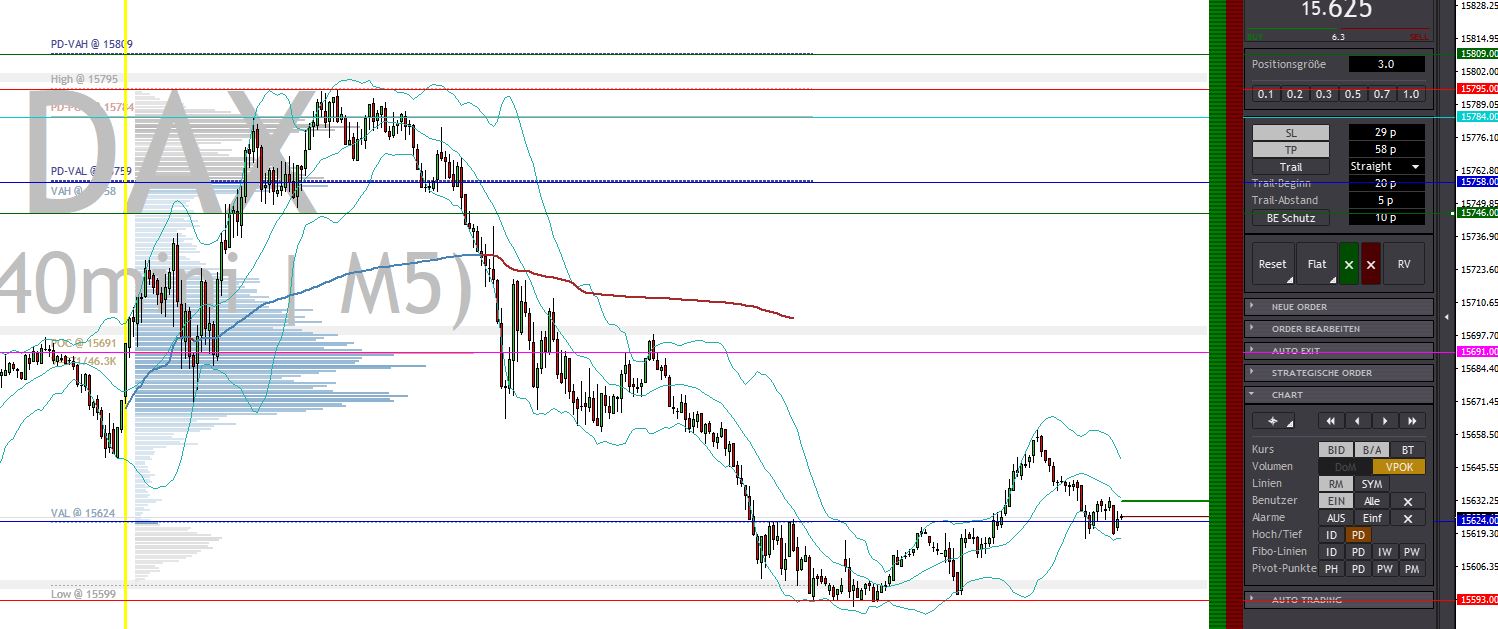Toggle Benutzer EIN button
The width and height of the screenshot is (1498, 629).
[x=1336, y=501]
